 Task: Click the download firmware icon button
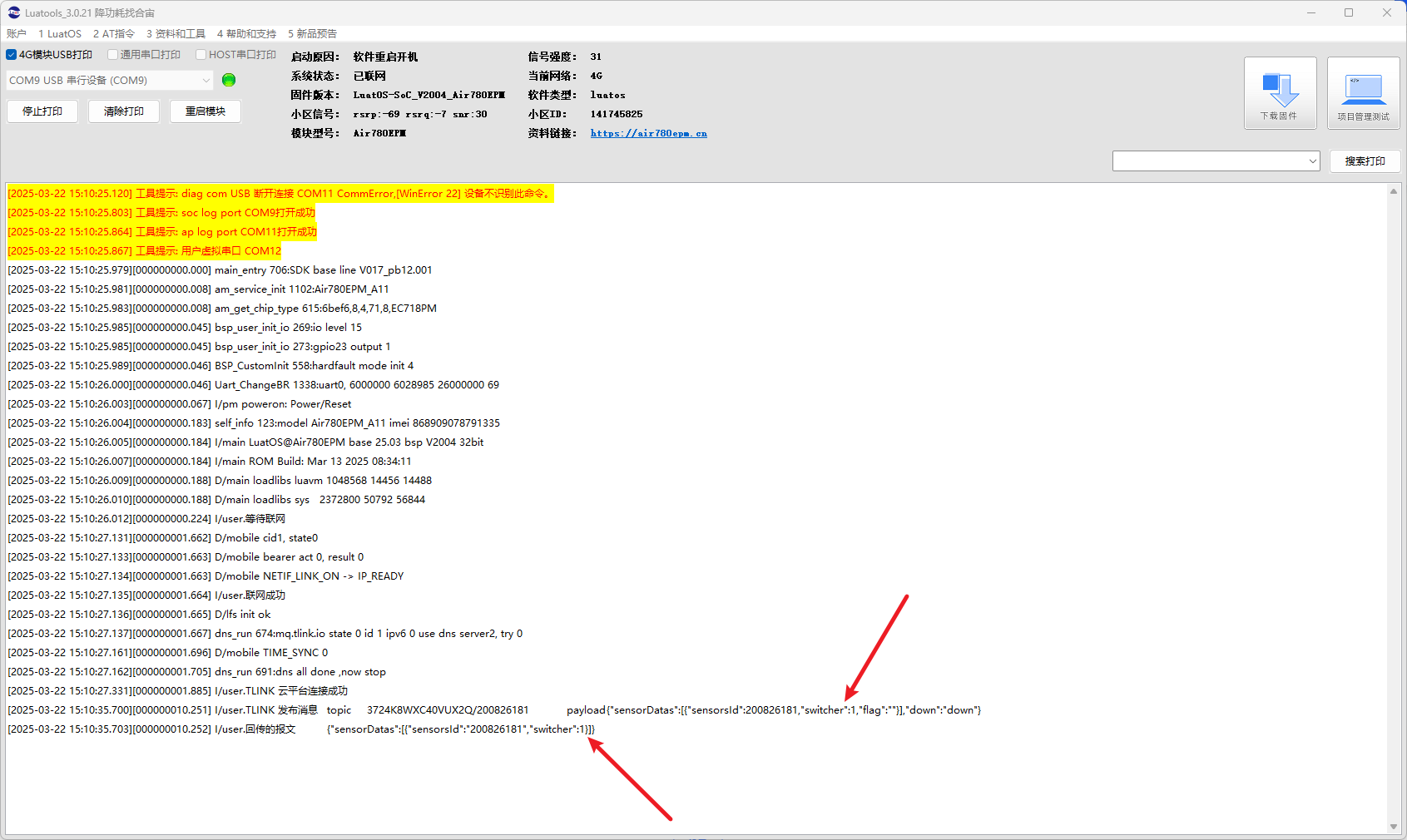pos(1280,93)
